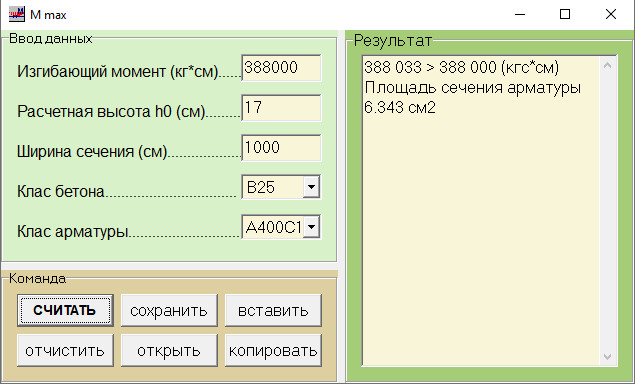Image resolution: width=635 pixels, height=384 pixels.
Task: Open the Клас бетона dropdown arrow
Action: pos(311,187)
